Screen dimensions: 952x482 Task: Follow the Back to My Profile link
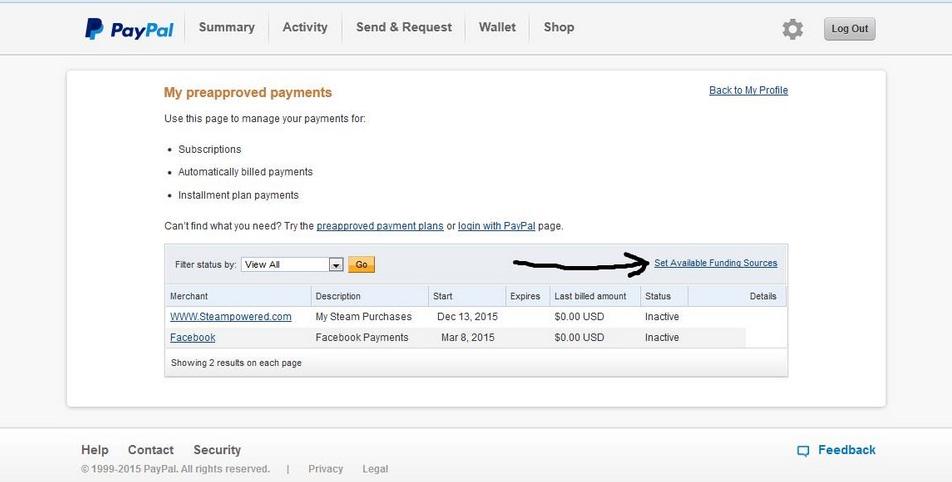748,90
